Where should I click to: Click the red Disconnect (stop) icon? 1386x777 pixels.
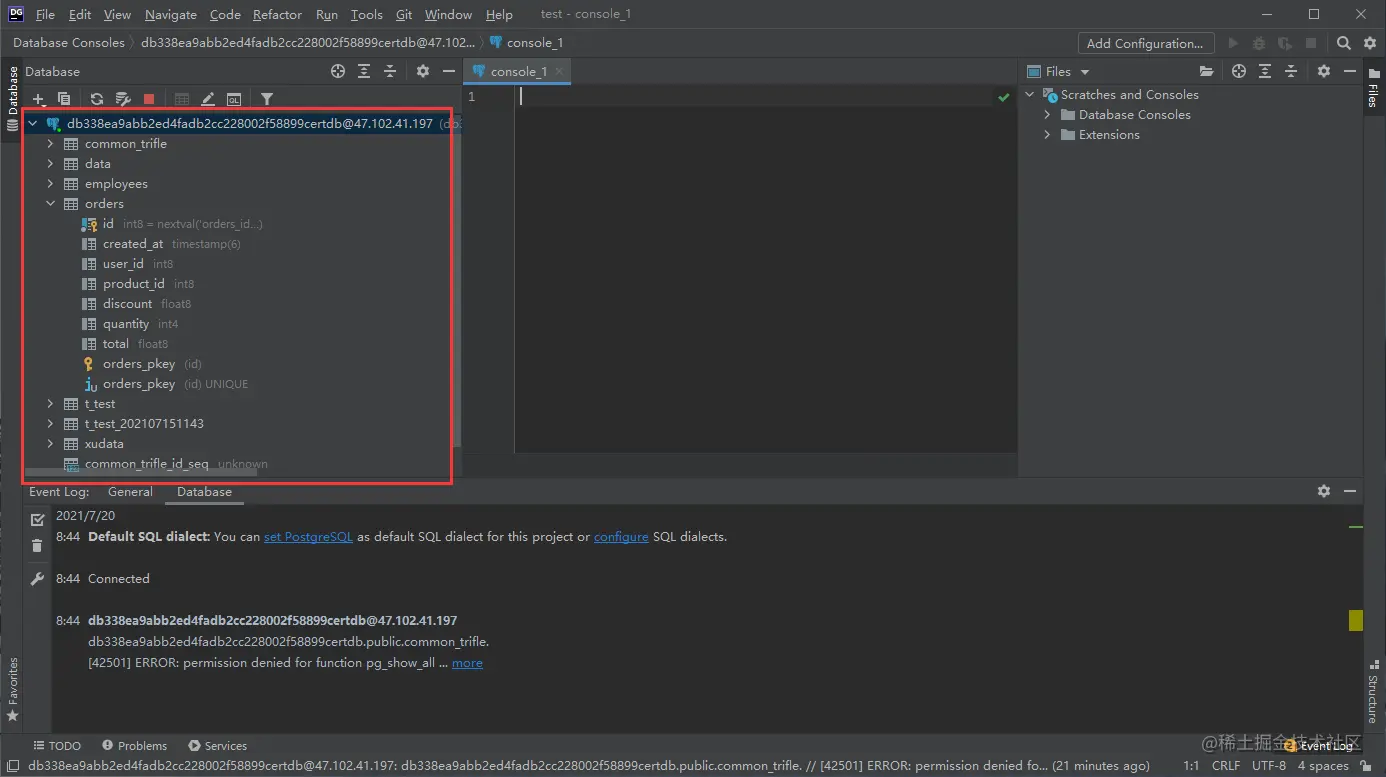pyautogui.click(x=149, y=99)
